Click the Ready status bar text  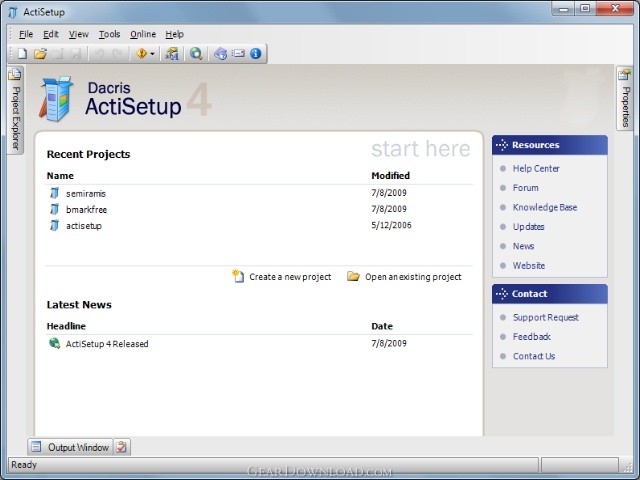click(x=24, y=464)
